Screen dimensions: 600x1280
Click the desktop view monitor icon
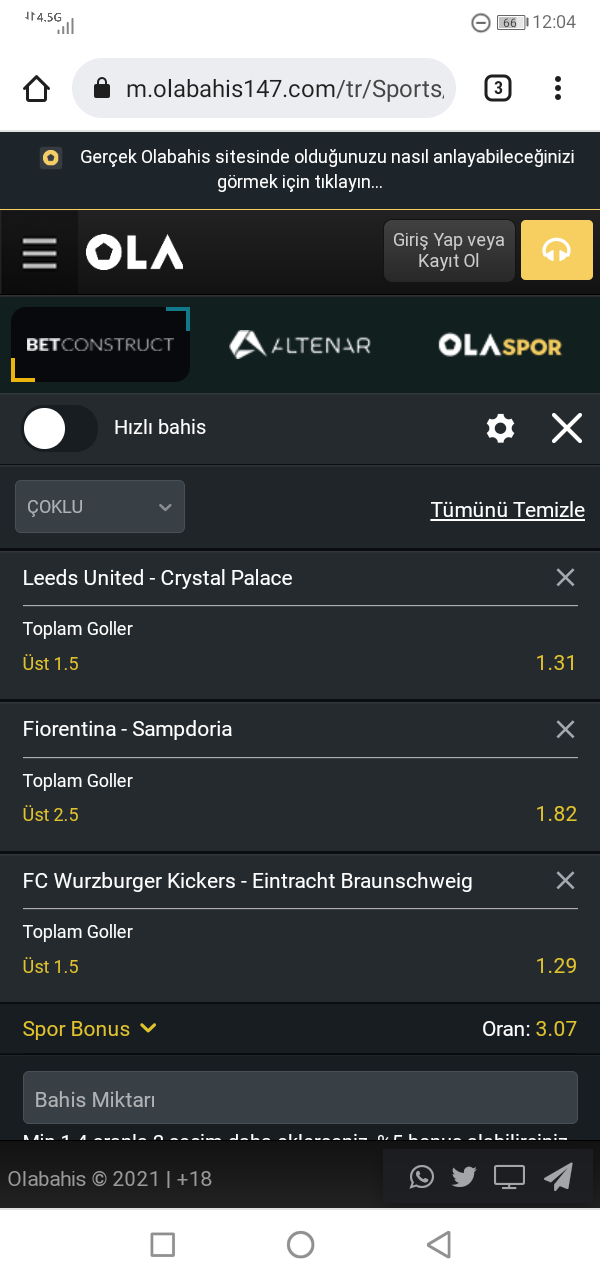(x=509, y=1177)
